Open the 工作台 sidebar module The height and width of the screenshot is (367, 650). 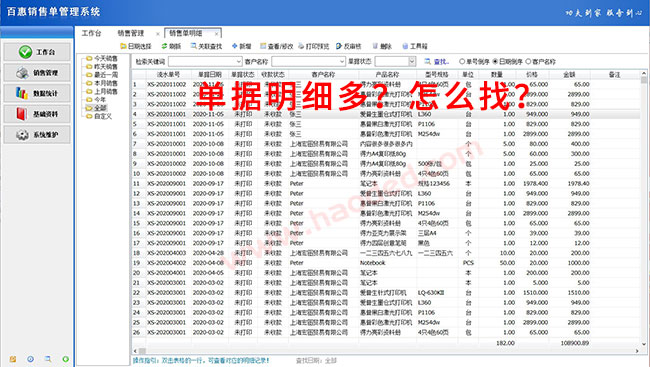click(x=37, y=52)
